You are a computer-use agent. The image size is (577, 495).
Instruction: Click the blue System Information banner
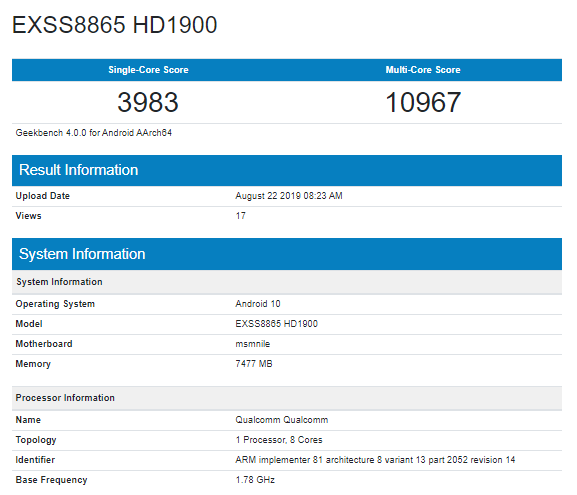coord(287,254)
